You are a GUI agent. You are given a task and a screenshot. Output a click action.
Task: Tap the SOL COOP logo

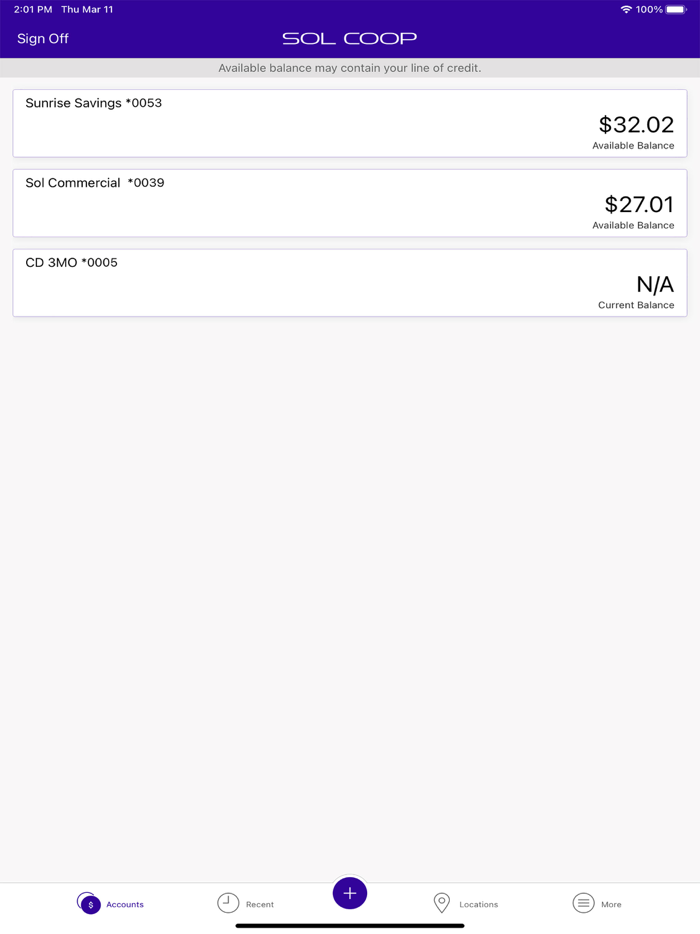(x=349, y=39)
